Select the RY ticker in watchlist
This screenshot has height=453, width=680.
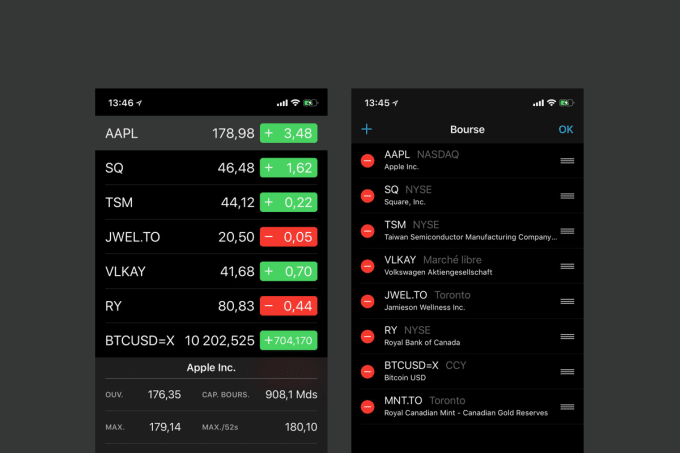click(x=113, y=306)
